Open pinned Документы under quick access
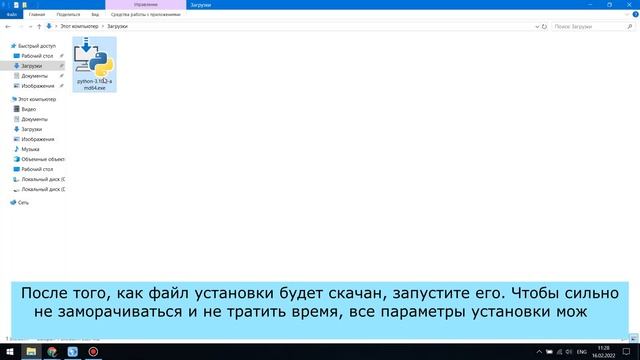Viewport: 640px width, 360px height. pos(34,76)
